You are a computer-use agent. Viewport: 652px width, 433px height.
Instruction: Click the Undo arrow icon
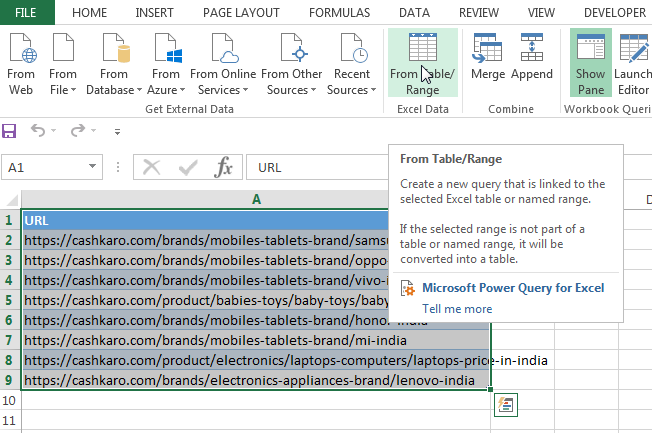(x=38, y=131)
